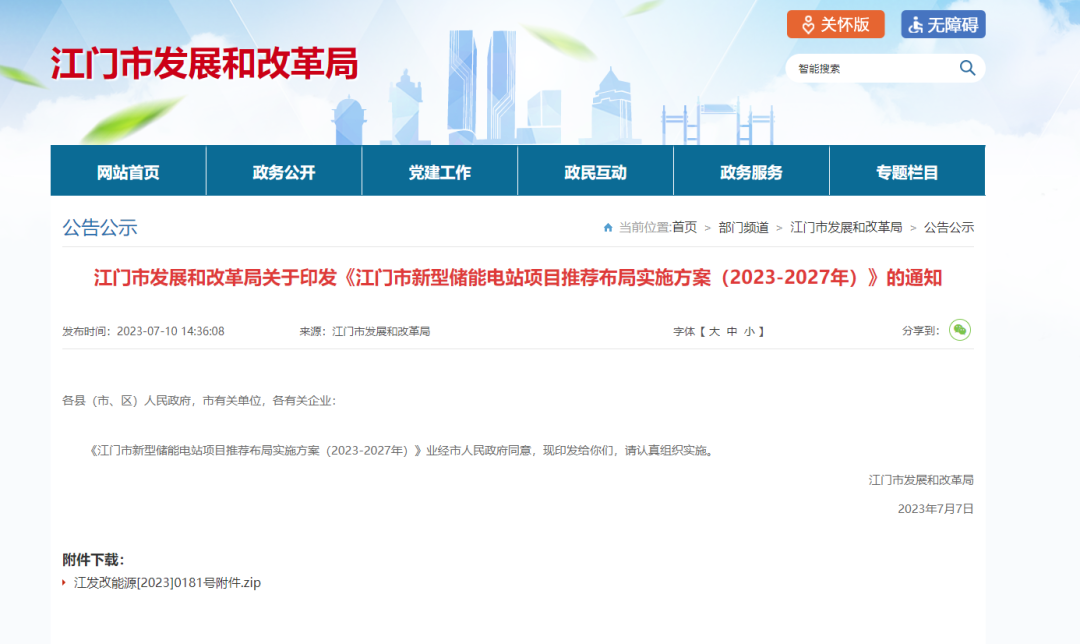
Task: Expand the 政民互动 nav menu
Action: click(595, 172)
